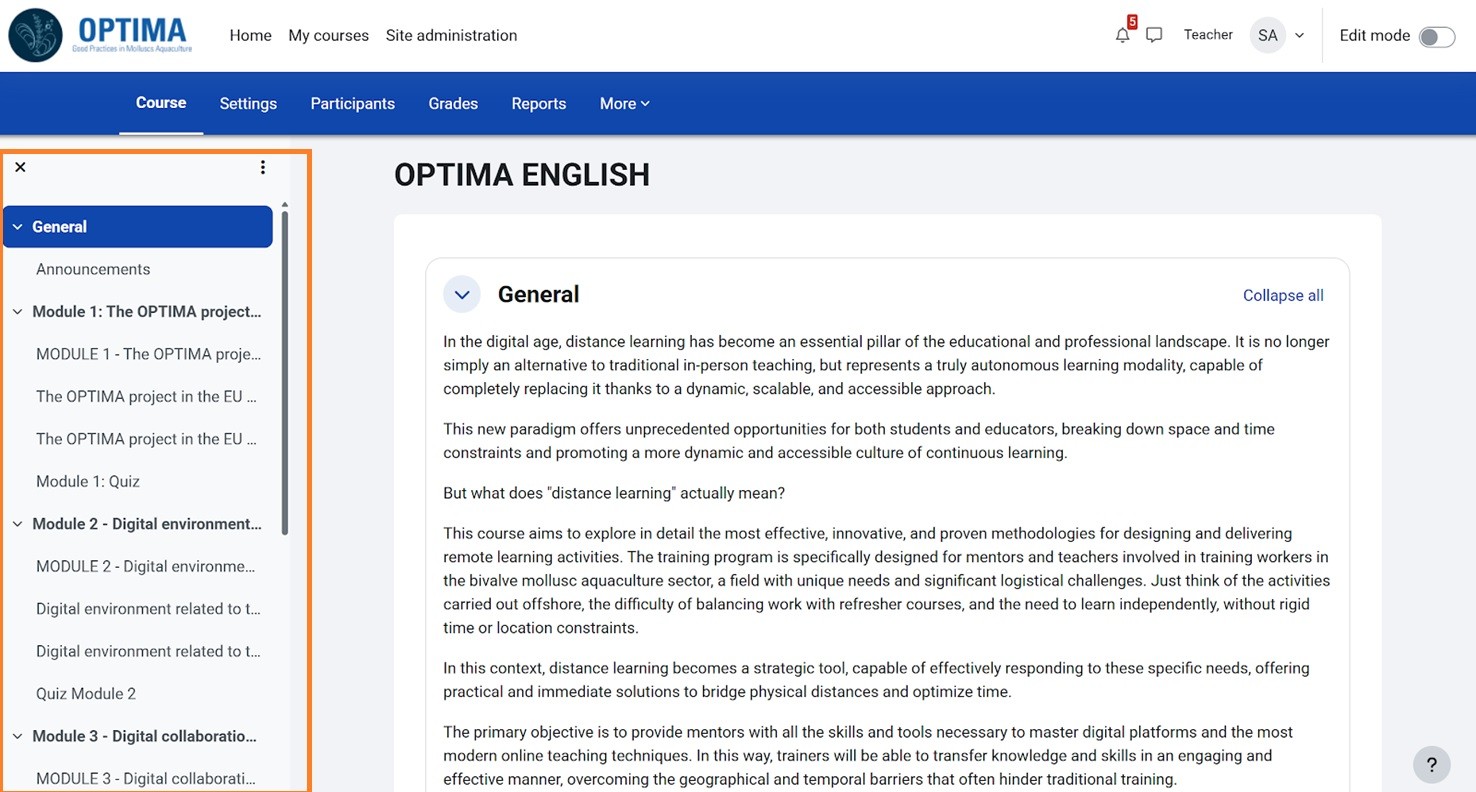Toggle Edit mode switch

1437,37
